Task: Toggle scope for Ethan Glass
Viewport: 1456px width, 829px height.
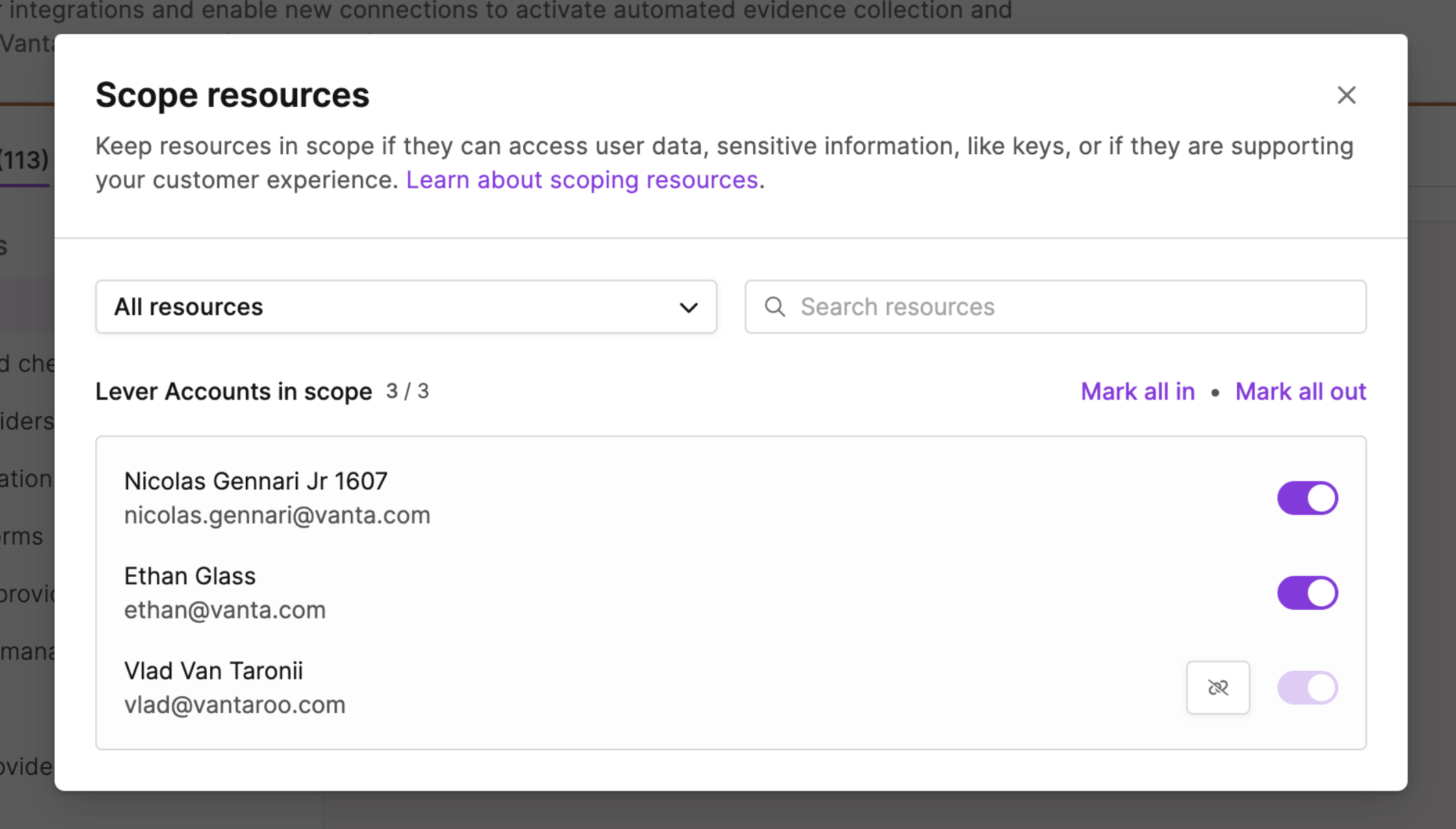Action: click(x=1307, y=593)
